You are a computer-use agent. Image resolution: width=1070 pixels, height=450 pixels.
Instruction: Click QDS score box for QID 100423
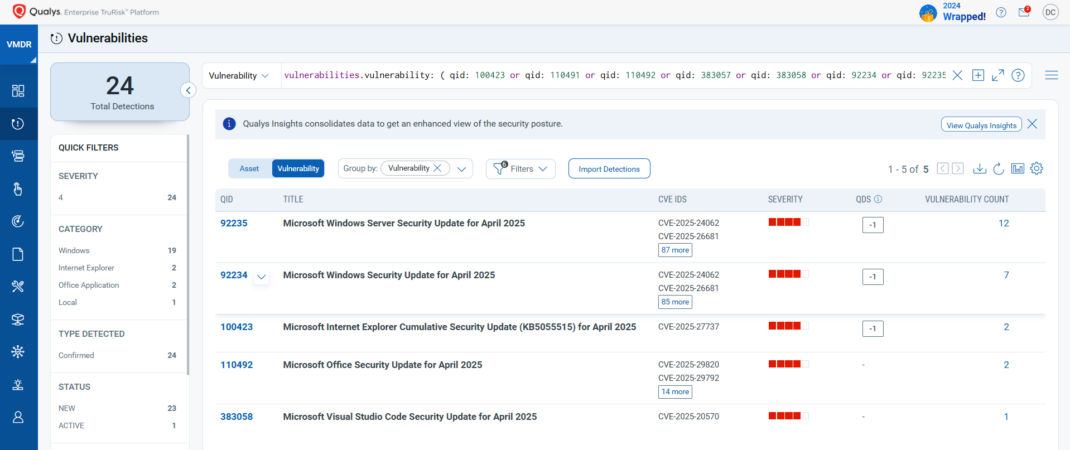(873, 329)
